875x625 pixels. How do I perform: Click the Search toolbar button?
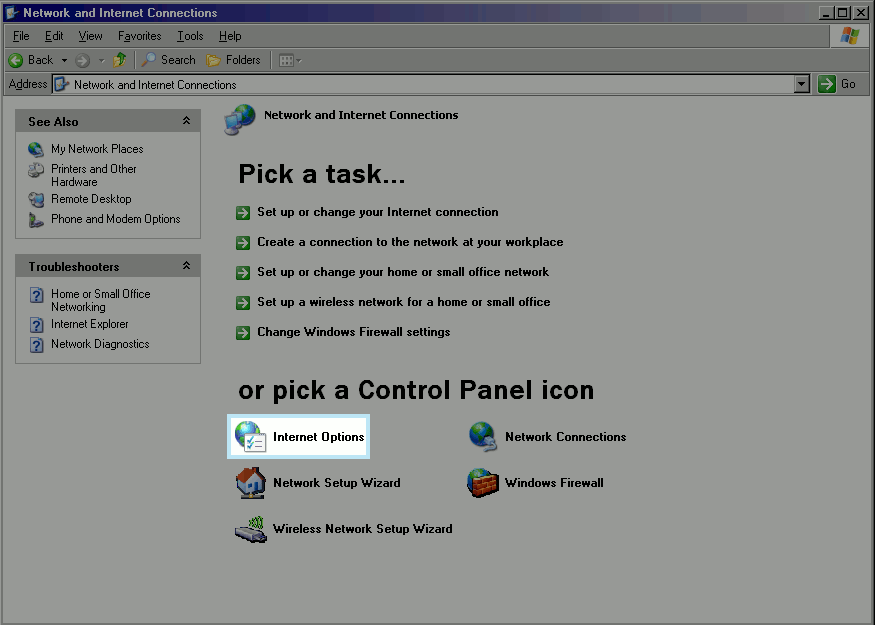tap(168, 60)
